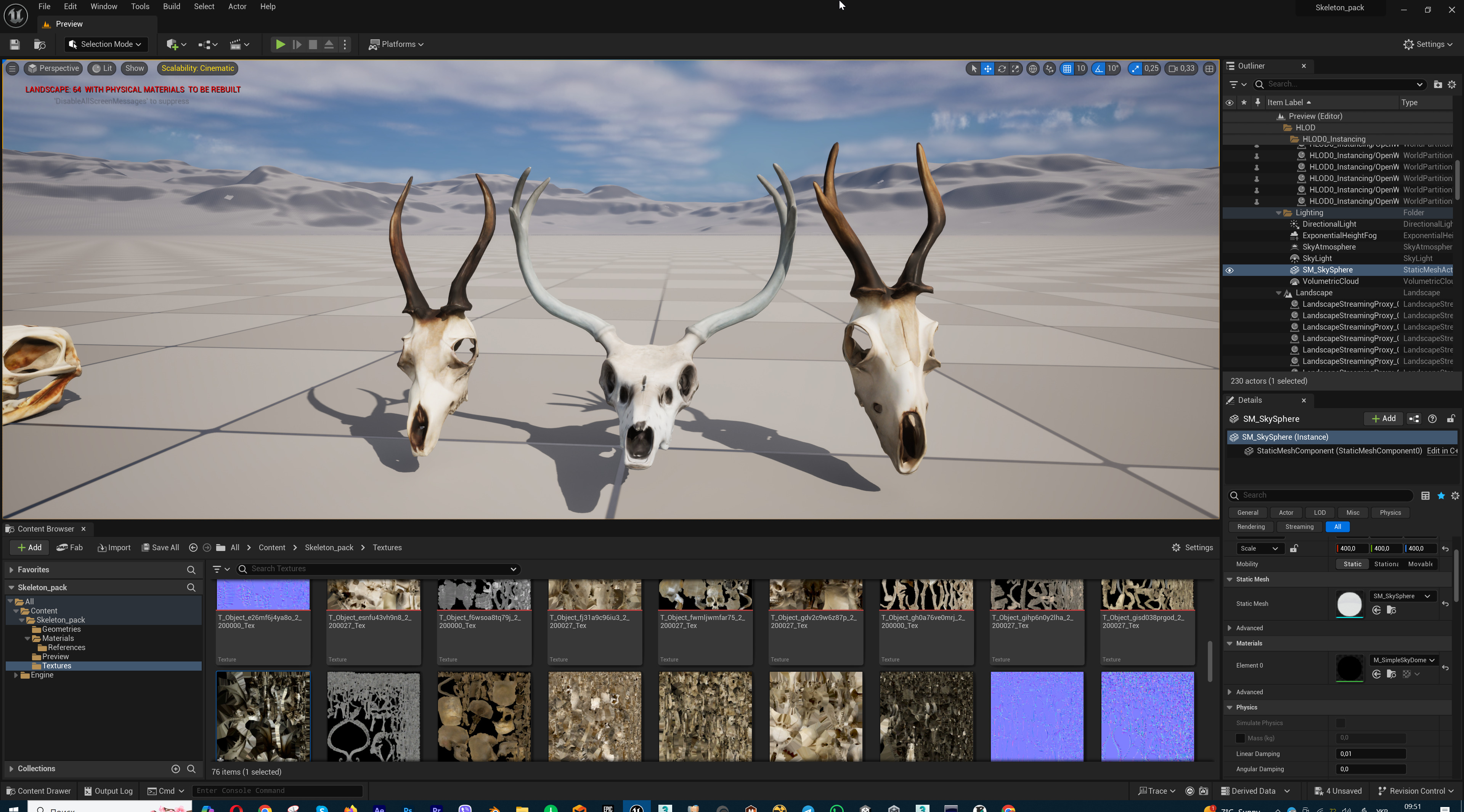Click SM_SkySphere static mesh preview thumbnail
The image size is (1464, 812).
(x=1349, y=604)
